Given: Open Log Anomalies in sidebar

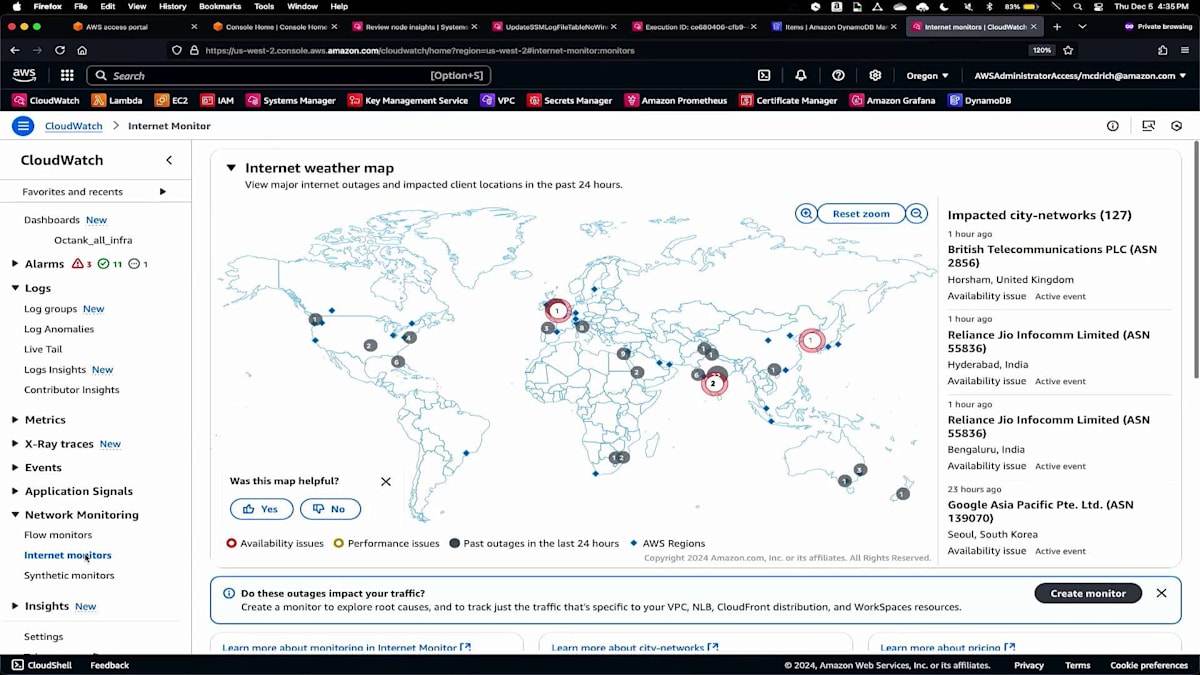Looking at the screenshot, I should pyautogui.click(x=59, y=329).
